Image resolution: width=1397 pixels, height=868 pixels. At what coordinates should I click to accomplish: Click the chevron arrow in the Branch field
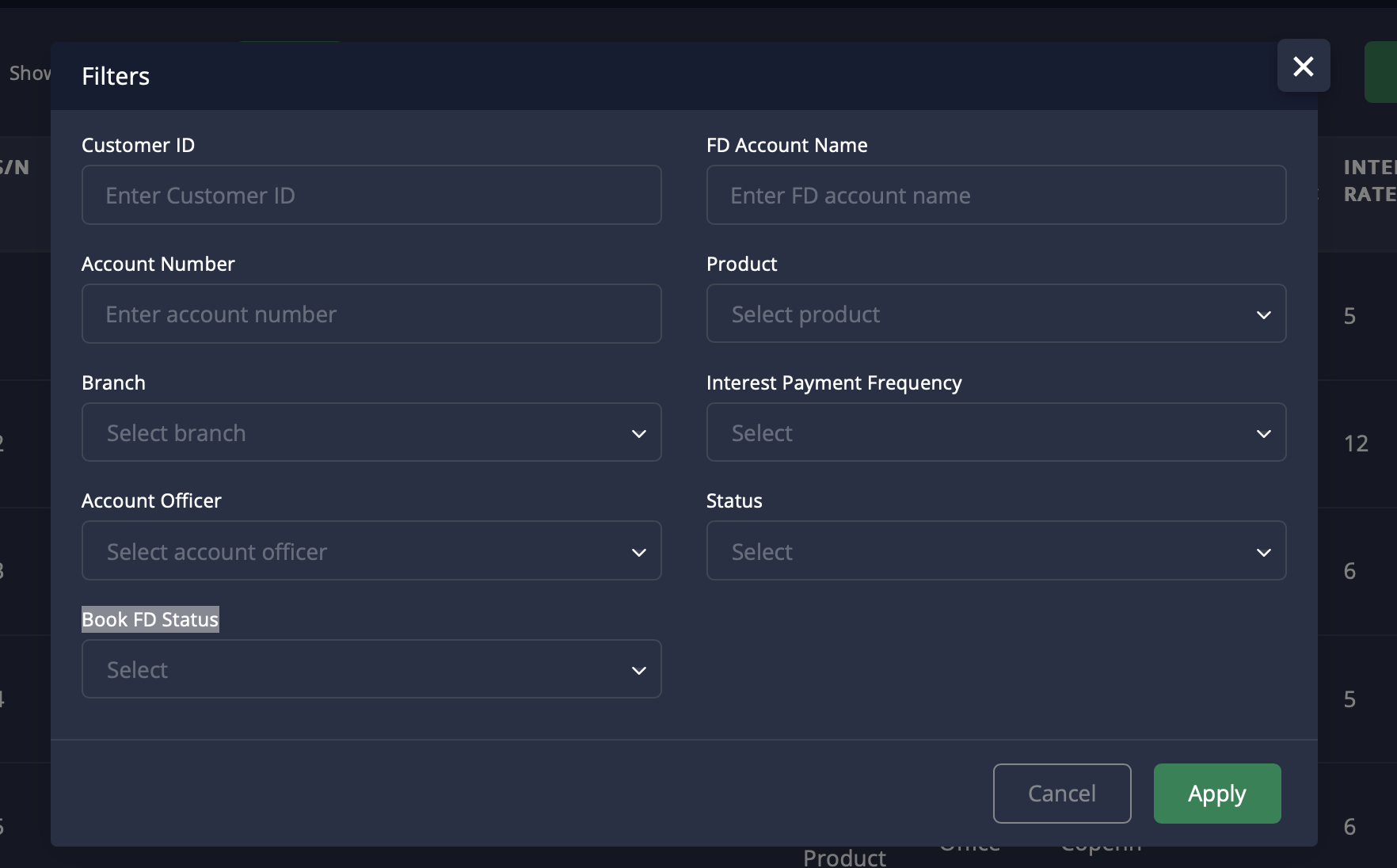click(638, 433)
